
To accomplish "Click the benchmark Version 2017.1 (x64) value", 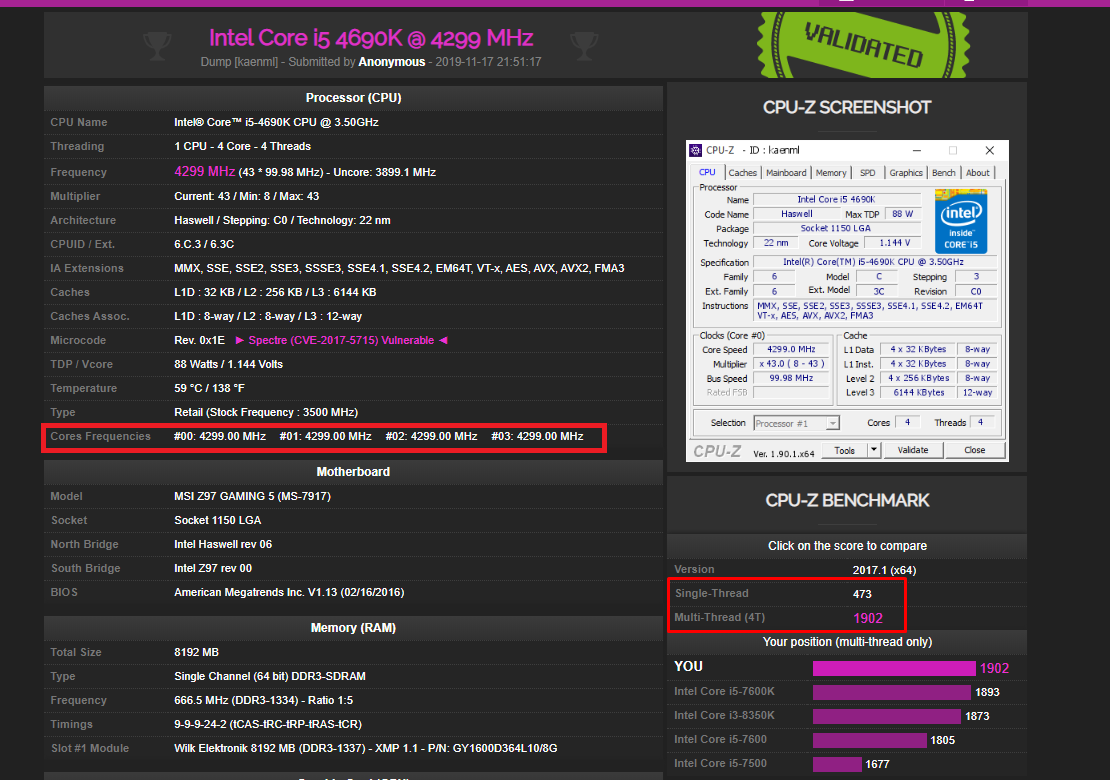I will 884,570.
